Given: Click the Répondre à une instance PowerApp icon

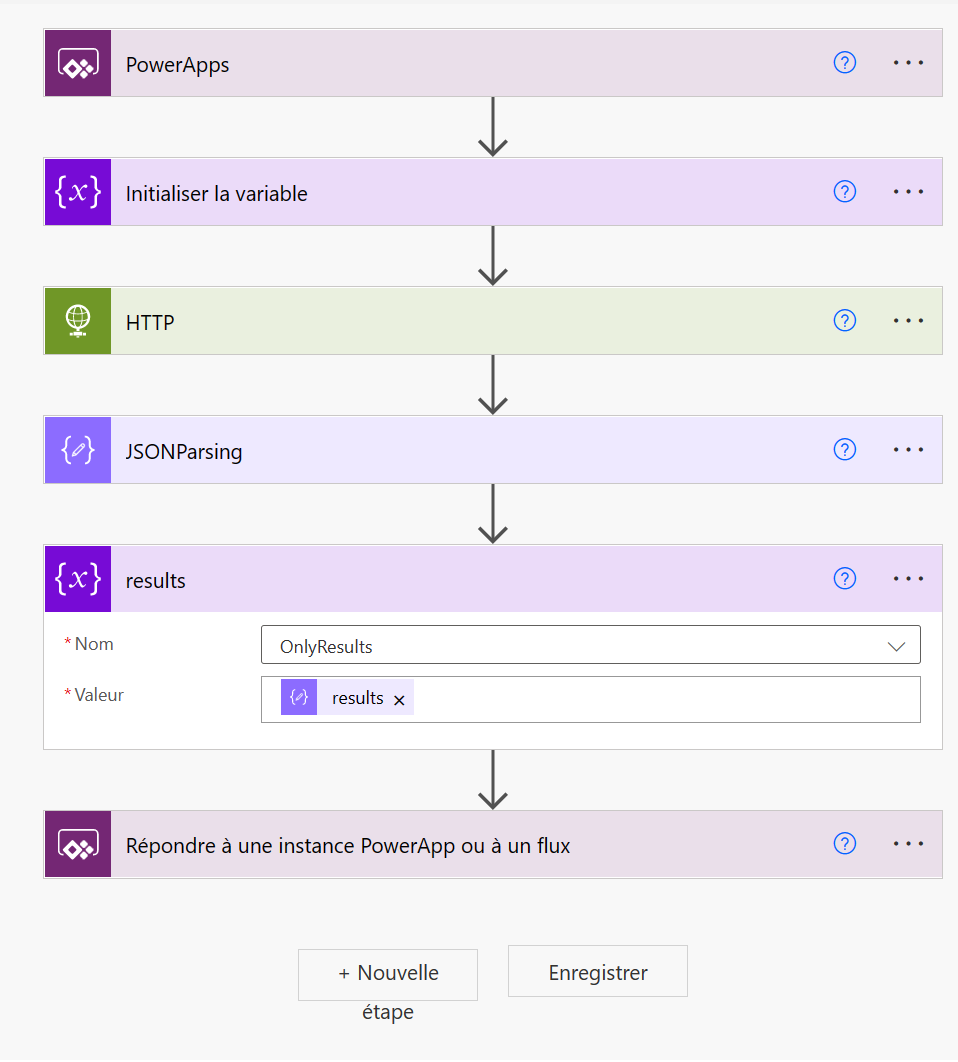Looking at the screenshot, I should point(78,844).
